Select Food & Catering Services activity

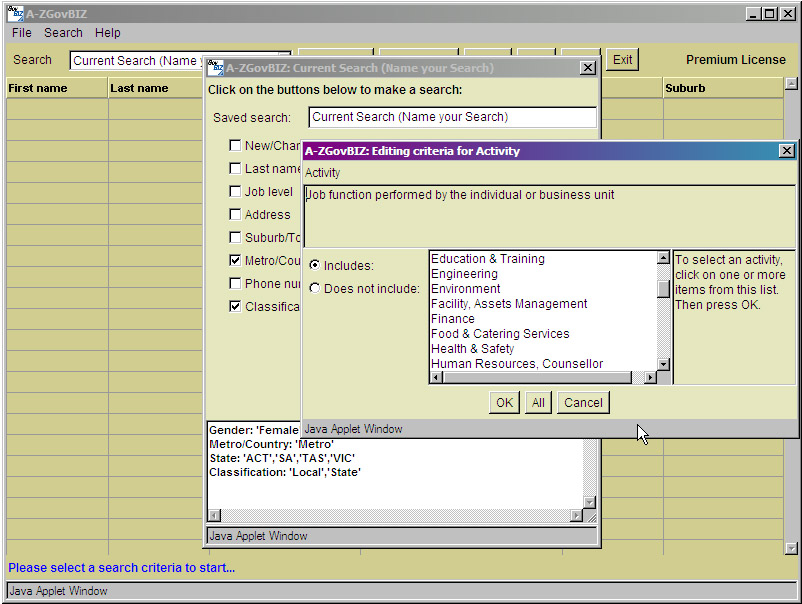tap(543, 333)
